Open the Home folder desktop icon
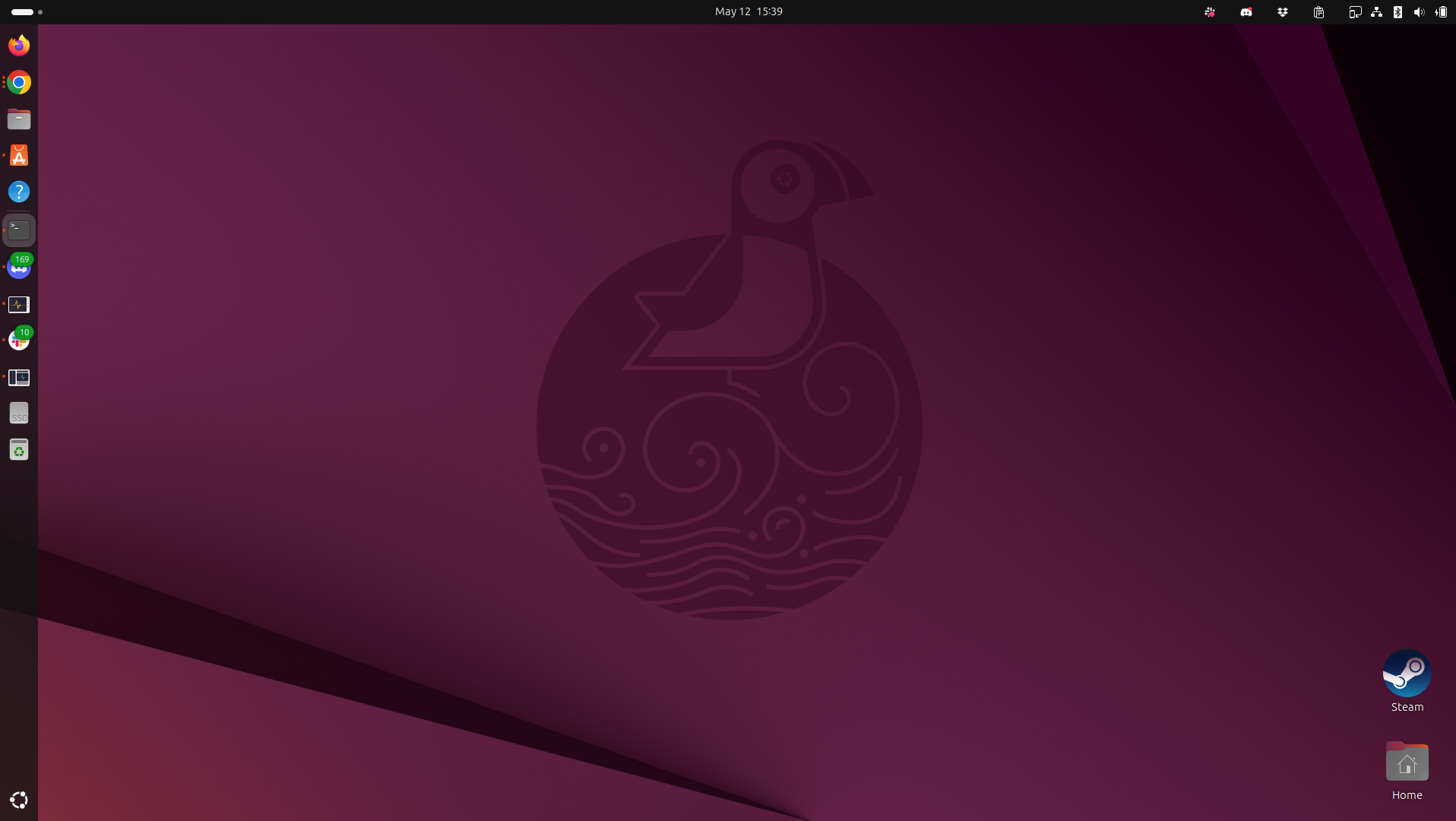 pyautogui.click(x=1407, y=762)
